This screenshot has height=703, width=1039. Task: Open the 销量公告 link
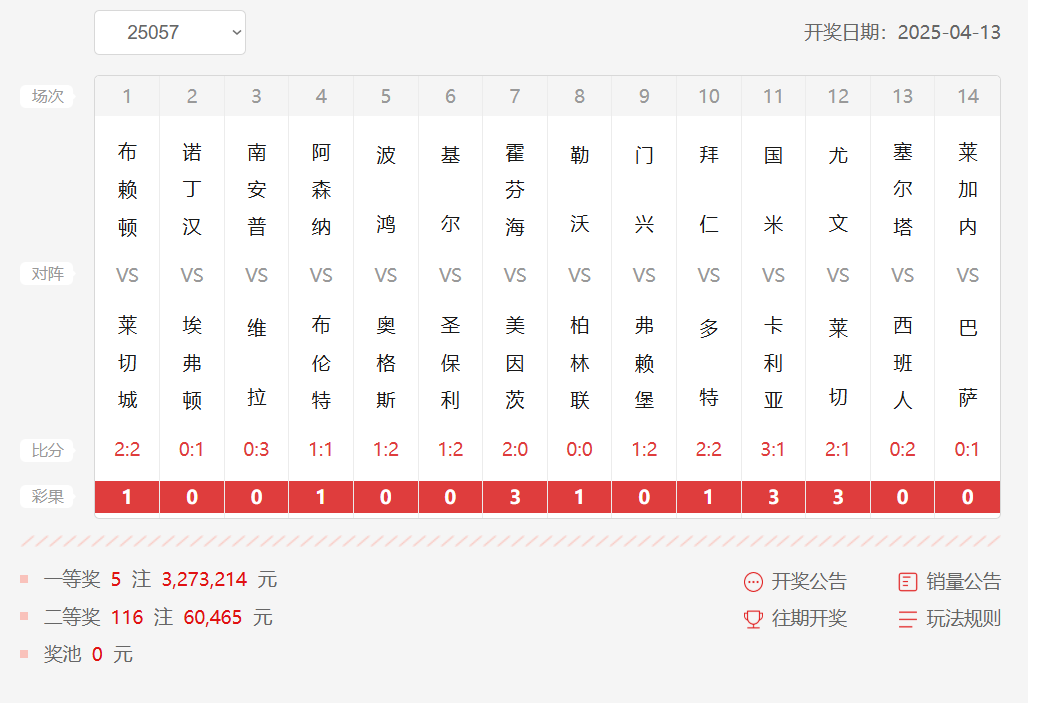tap(963, 582)
